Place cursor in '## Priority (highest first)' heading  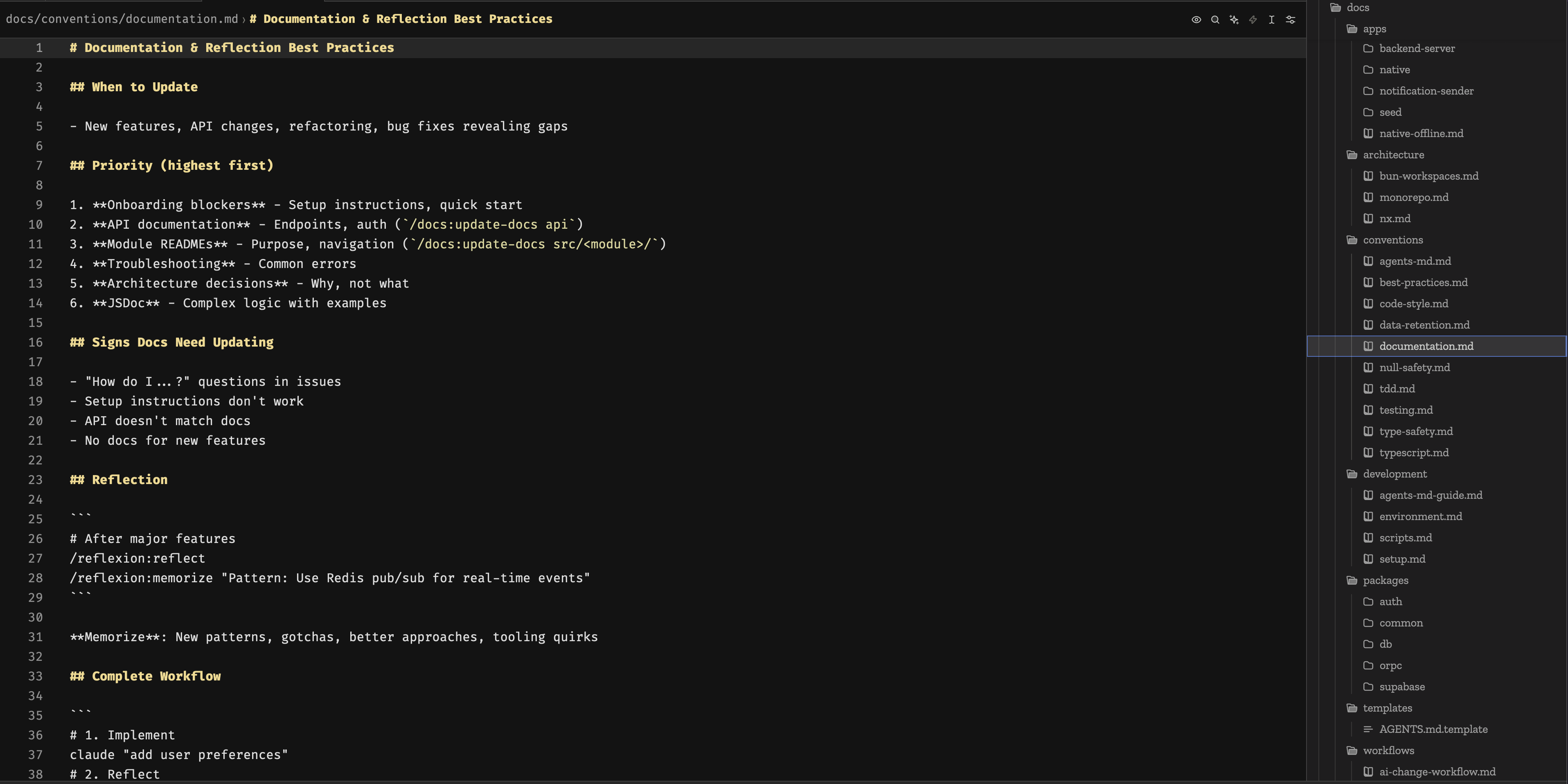171,166
